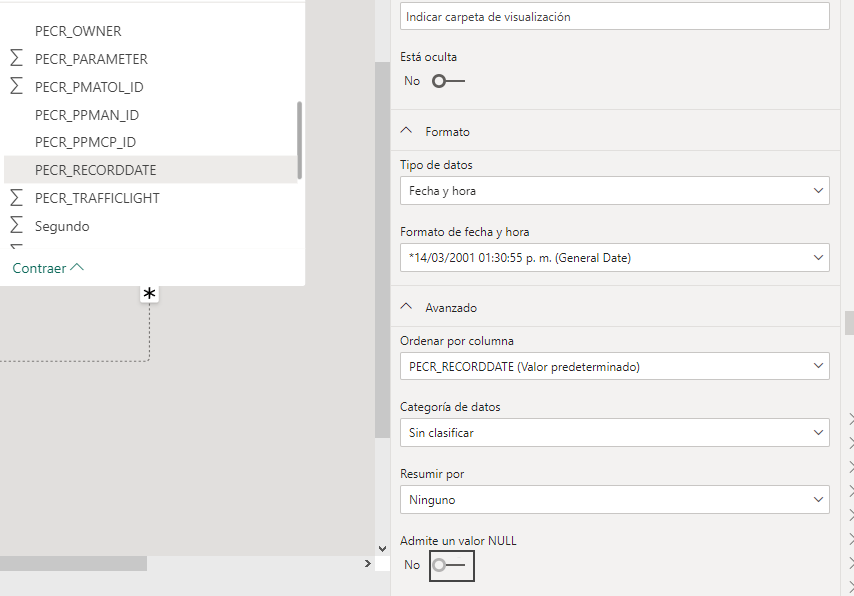Click the Indicar carpeta de visualización field

[x=614, y=16]
